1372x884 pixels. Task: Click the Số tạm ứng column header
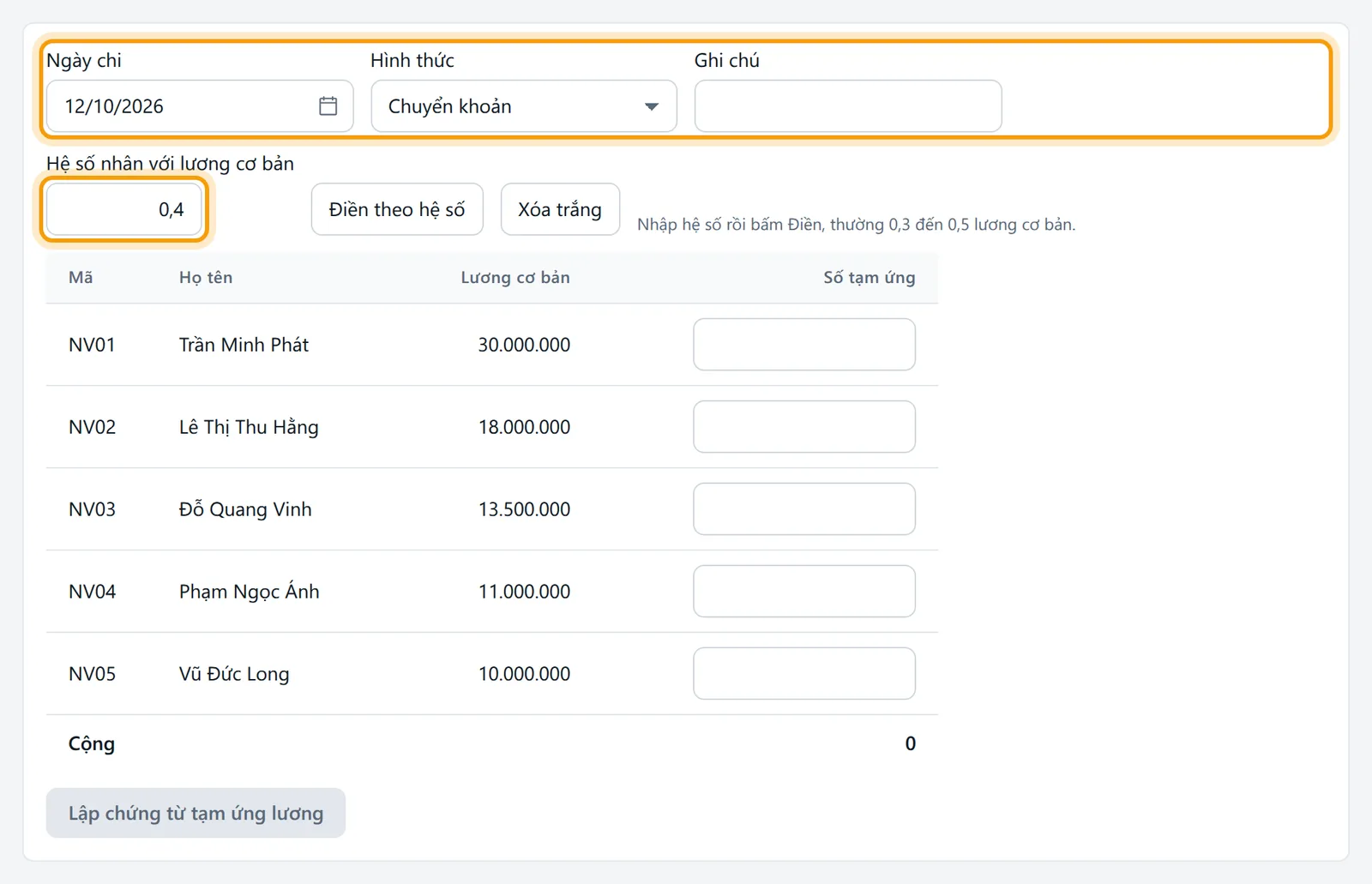(x=870, y=278)
